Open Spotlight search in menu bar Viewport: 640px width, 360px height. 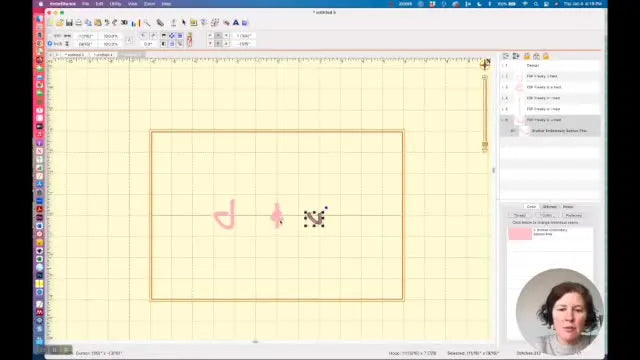point(536,4)
